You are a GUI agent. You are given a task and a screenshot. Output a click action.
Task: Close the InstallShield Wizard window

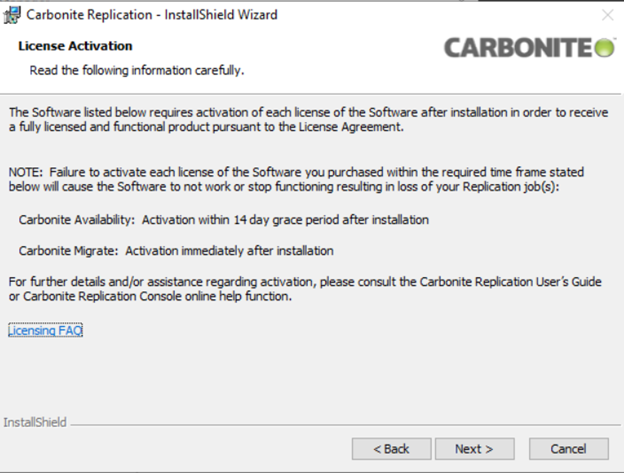[608, 15]
